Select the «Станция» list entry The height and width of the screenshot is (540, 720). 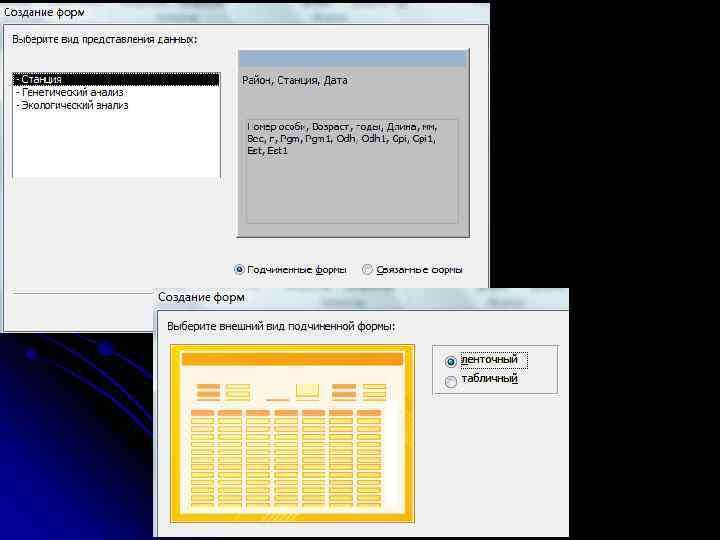[x=116, y=79]
